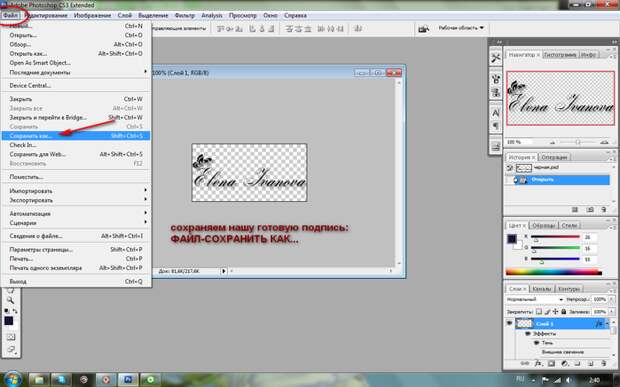Image resolution: width=620 pixels, height=387 pixels.
Task: Open the Character panel icon
Action: [x=495, y=113]
